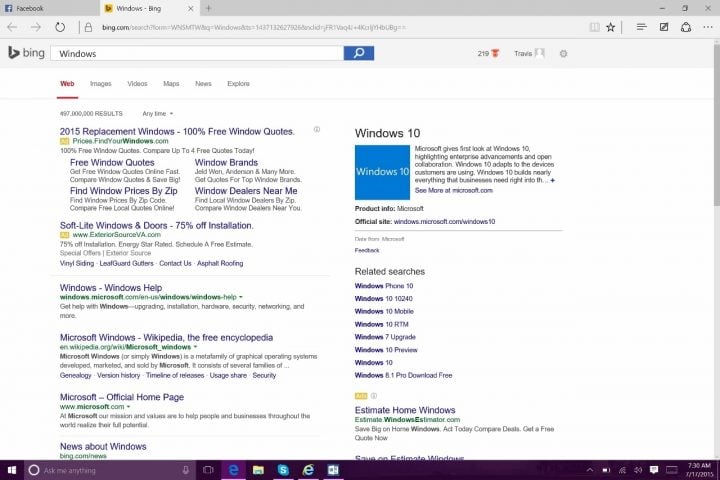Open See More at microsoft.com link
The height and width of the screenshot is (480, 720).
pos(454,190)
